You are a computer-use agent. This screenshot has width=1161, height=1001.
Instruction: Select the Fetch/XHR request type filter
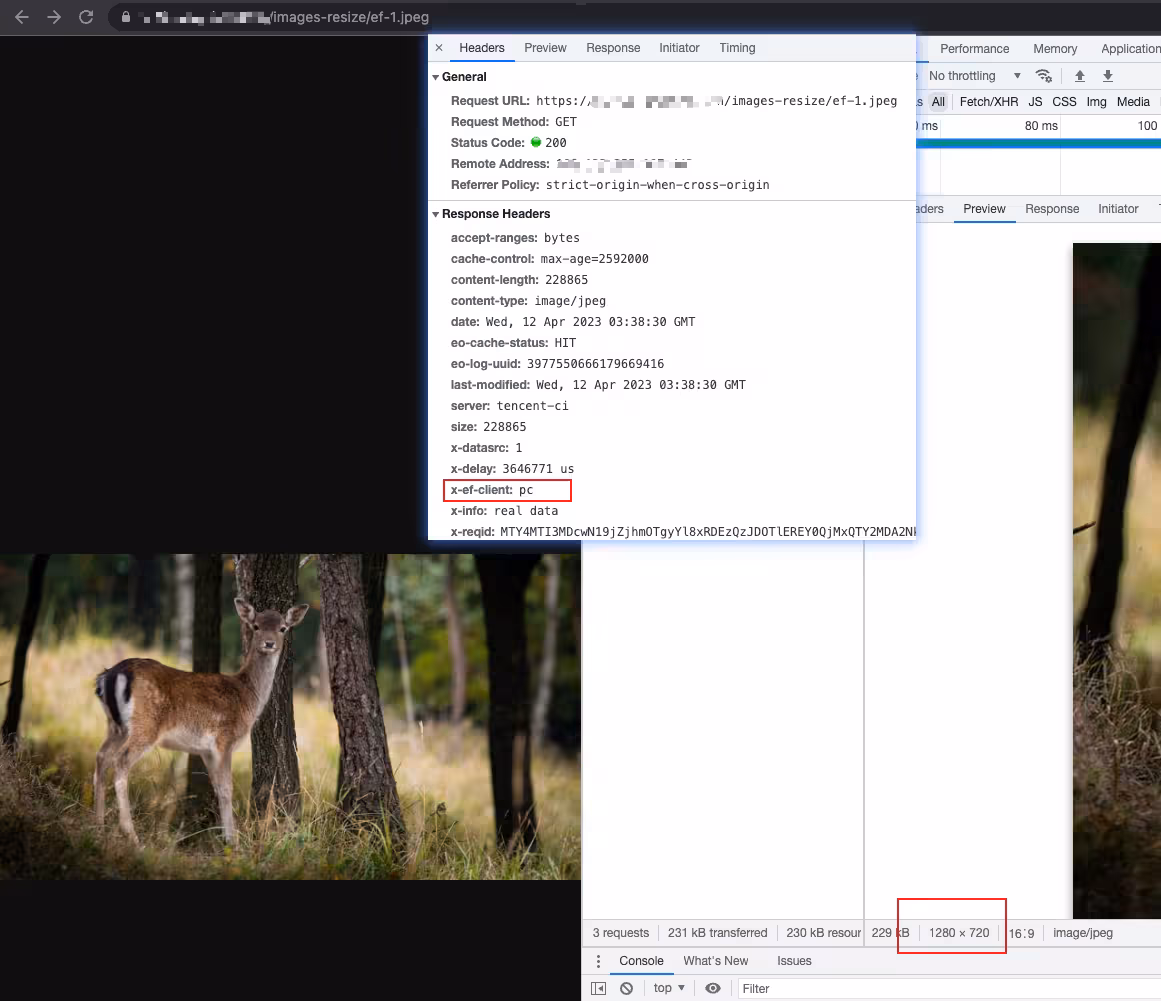pyautogui.click(x=988, y=101)
